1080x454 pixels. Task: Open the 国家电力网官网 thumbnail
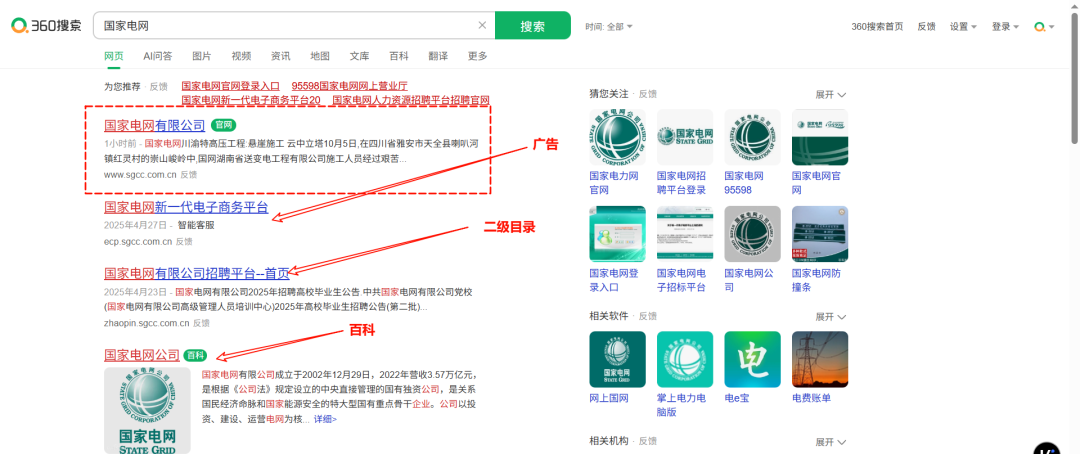click(x=617, y=136)
